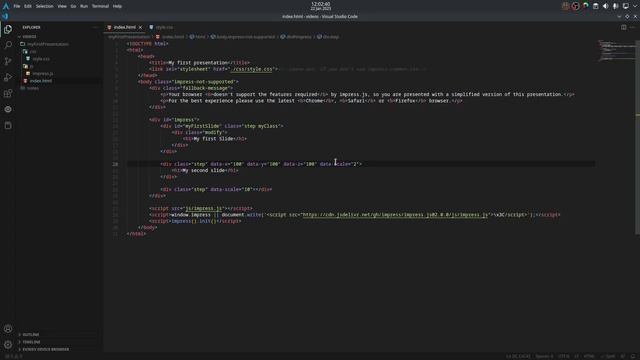
Task: Open editor More Actions ellipsis
Action: tap(632, 27)
